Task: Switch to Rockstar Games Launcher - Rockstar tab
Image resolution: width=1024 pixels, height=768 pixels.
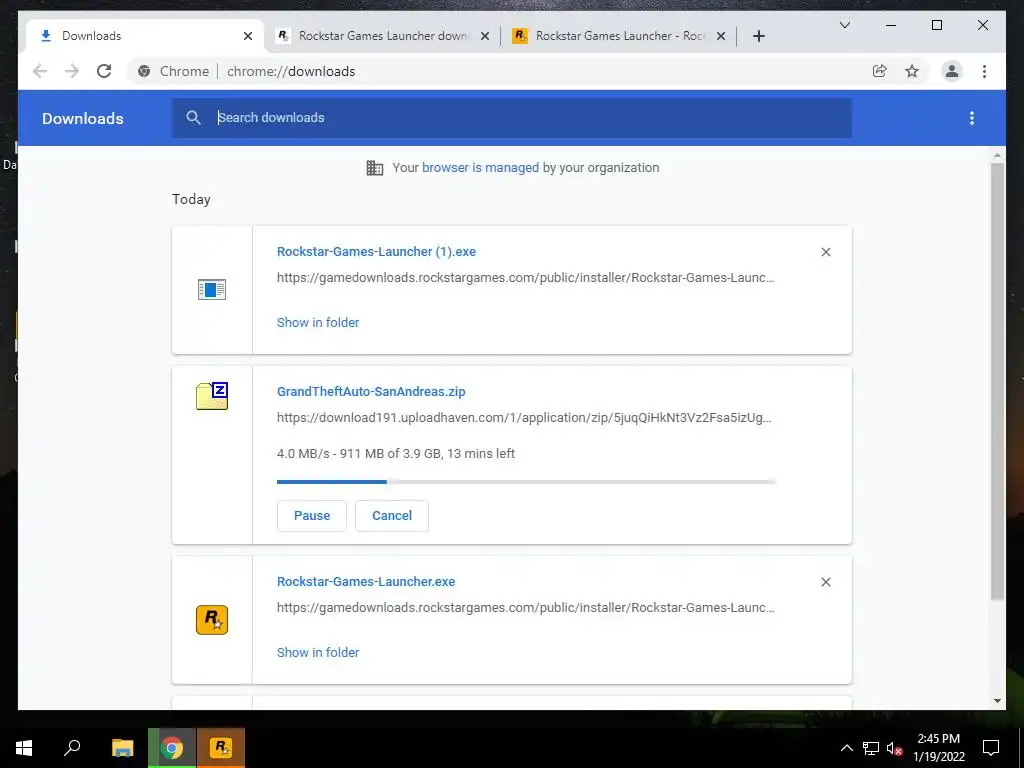Action: click(618, 36)
